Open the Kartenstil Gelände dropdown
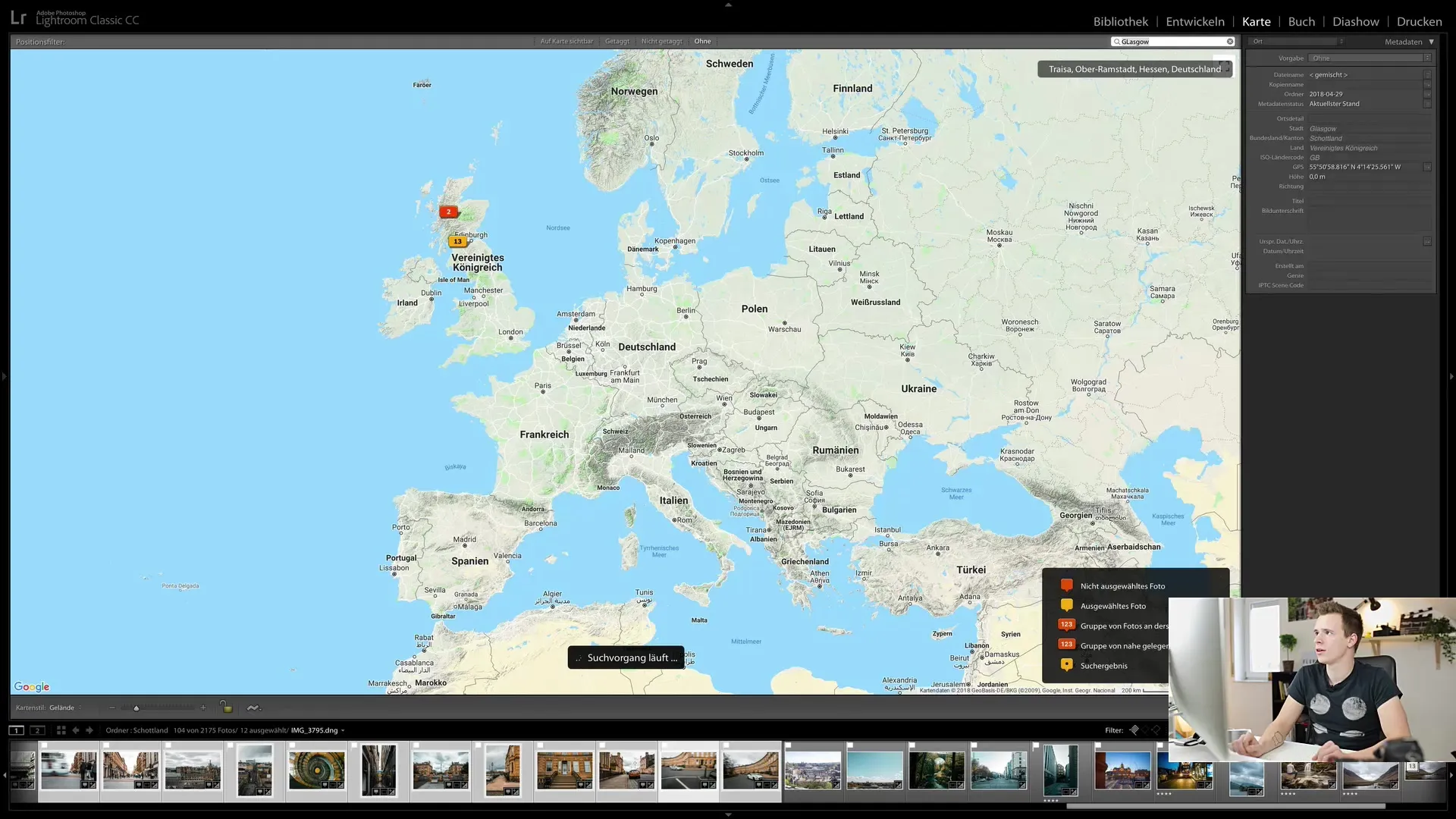The image size is (1456, 819). point(65,708)
